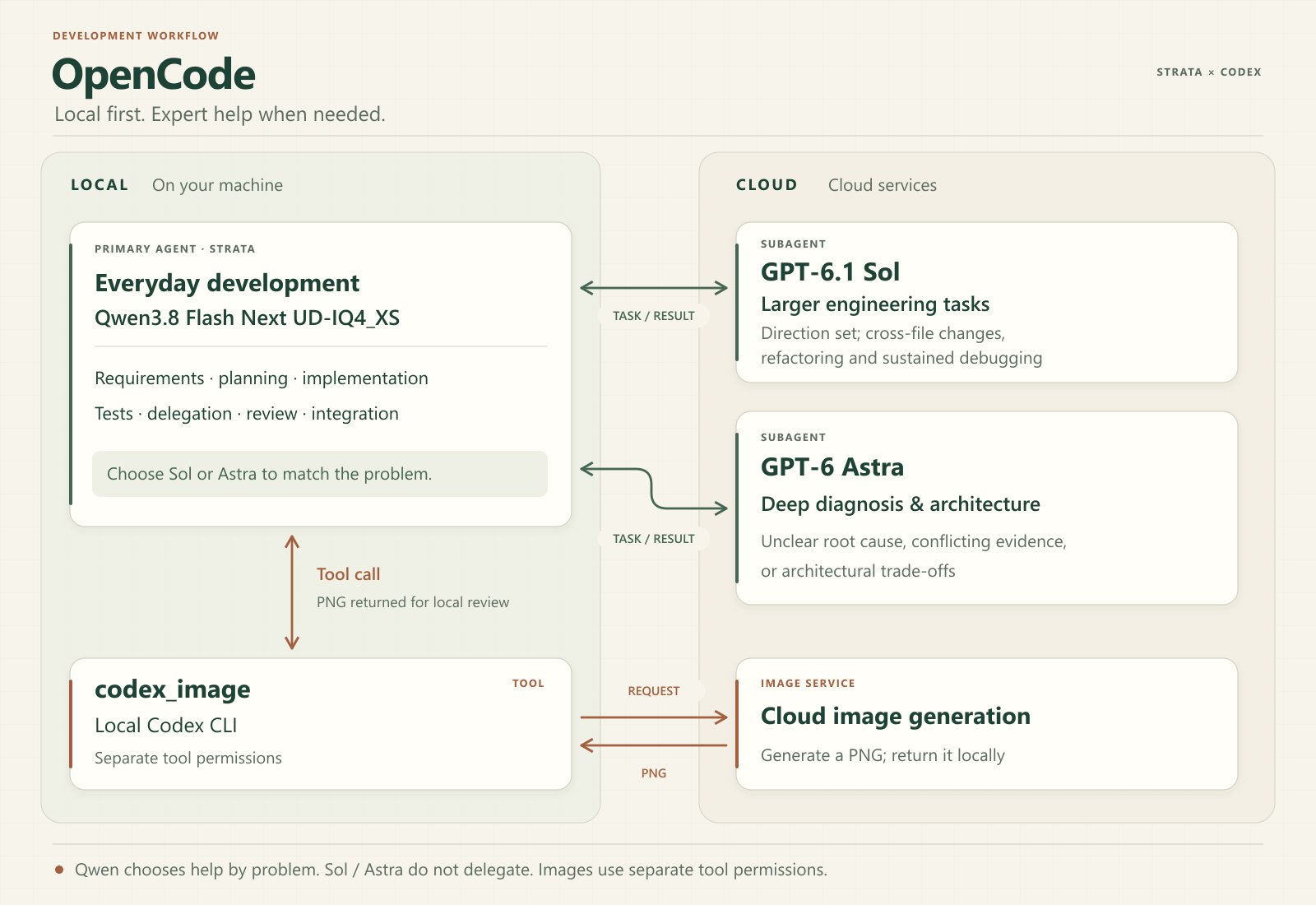The width and height of the screenshot is (1316, 905).
Task: Select the "REQUEST" arrow label
Action: (x=654, y=691)
